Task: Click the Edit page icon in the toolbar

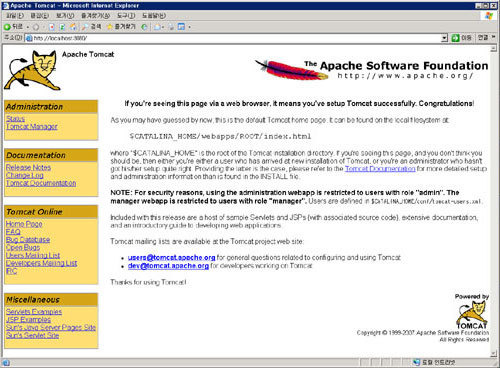Action: [181, 27]
